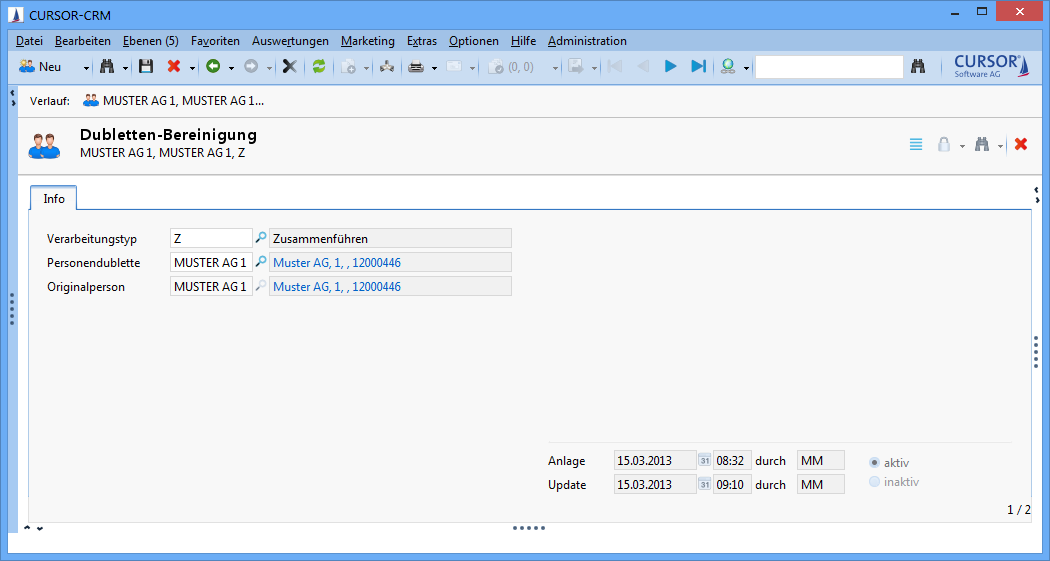
Task: Close Dubletten-Bereinigung with red X icon
Action: [x=1021, y=144]
